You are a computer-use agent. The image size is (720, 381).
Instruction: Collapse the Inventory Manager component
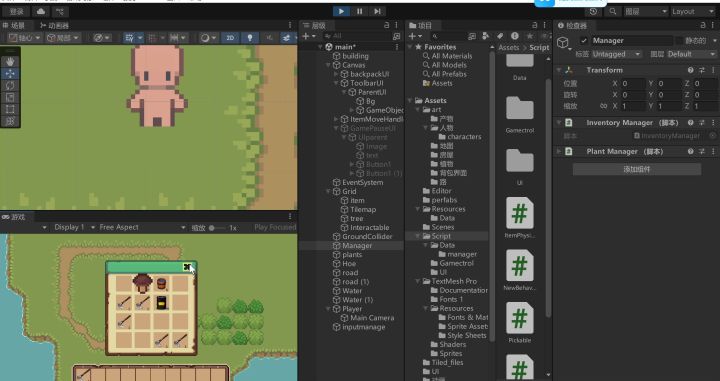559,123
